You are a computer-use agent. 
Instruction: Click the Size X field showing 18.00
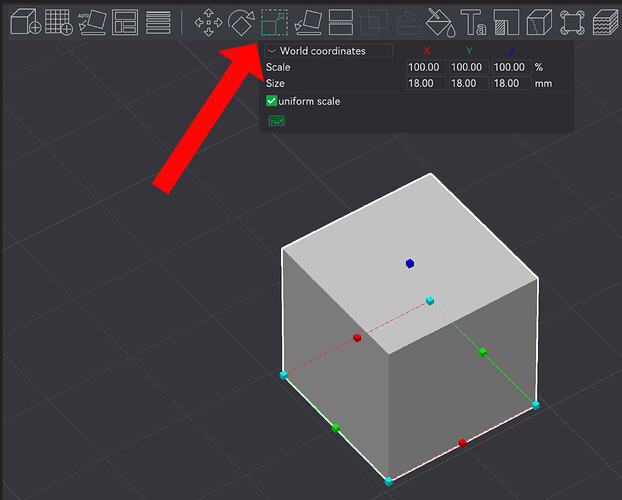[426, 83]
